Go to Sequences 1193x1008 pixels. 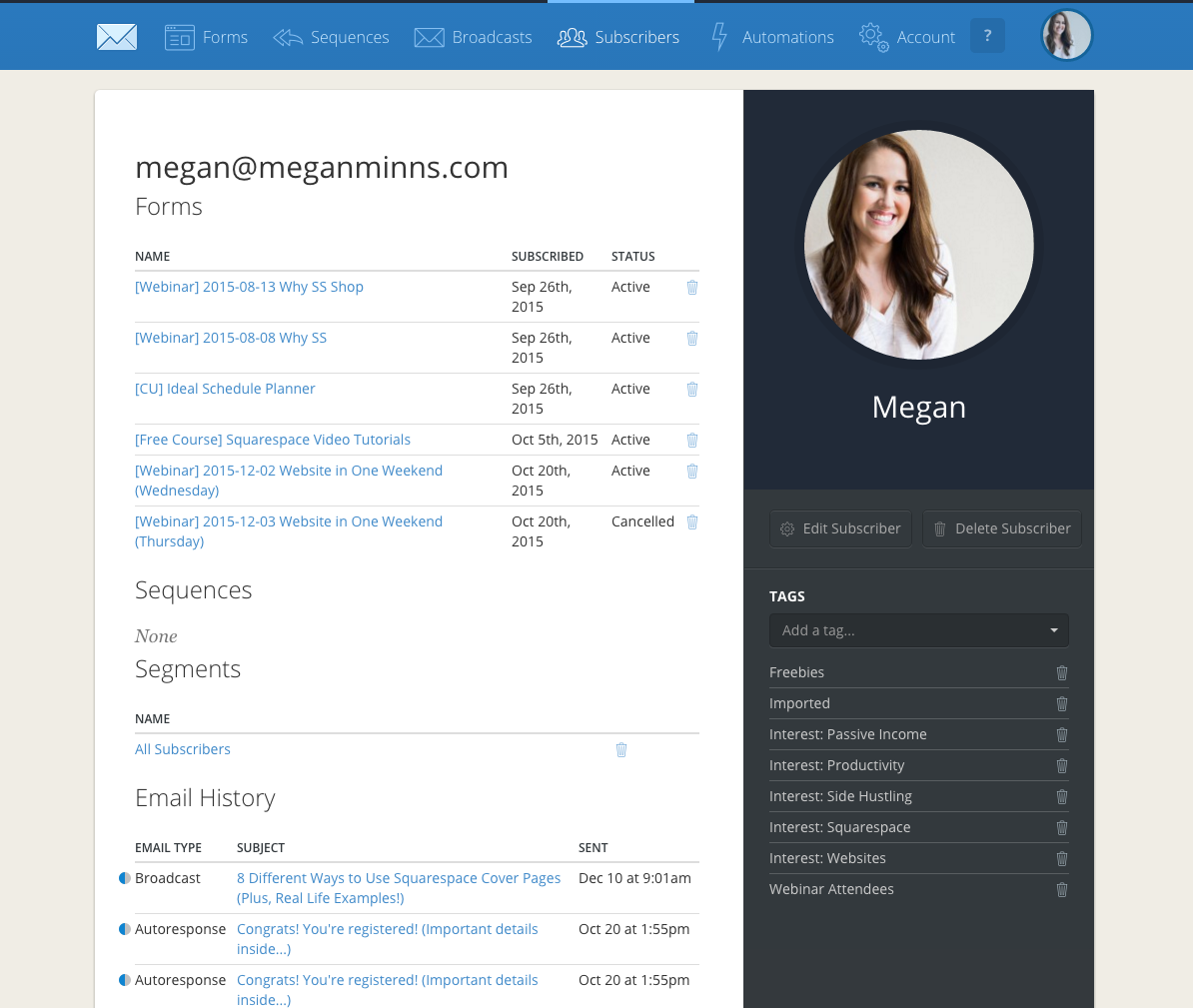331,37
